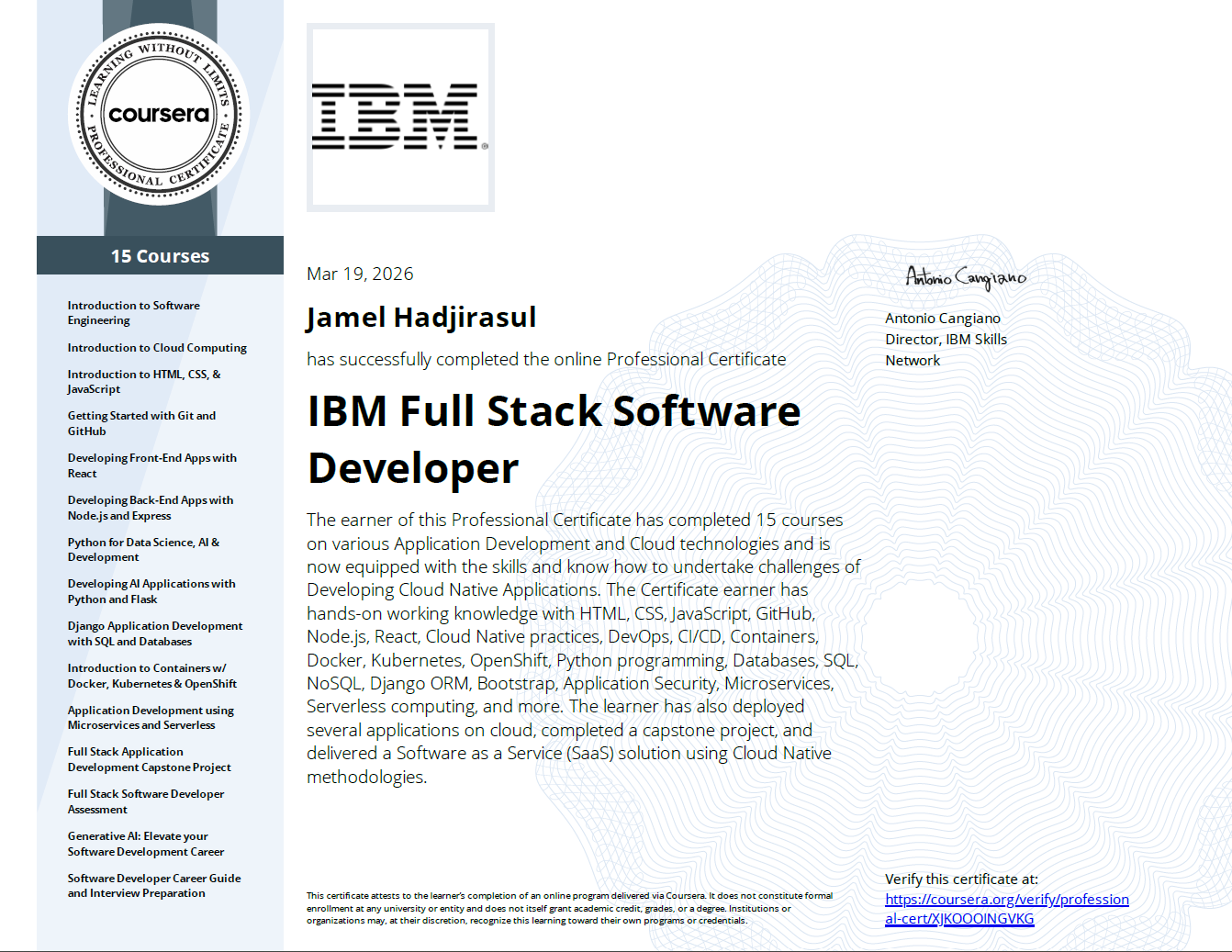Select 'Introduction to Software Engineering' course entry
Screen dimensions: 1232x952
[133, 312]
